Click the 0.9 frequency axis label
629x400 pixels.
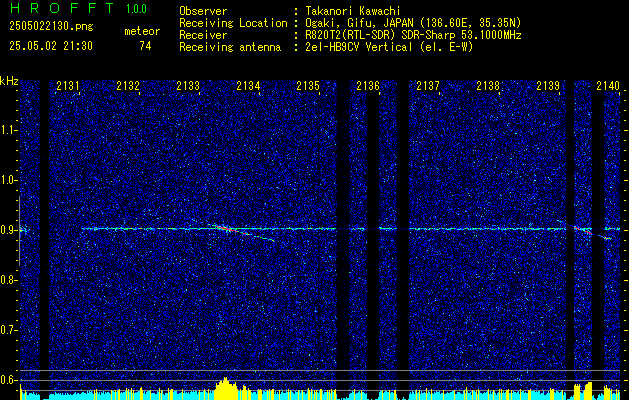(x=9, y=230)
